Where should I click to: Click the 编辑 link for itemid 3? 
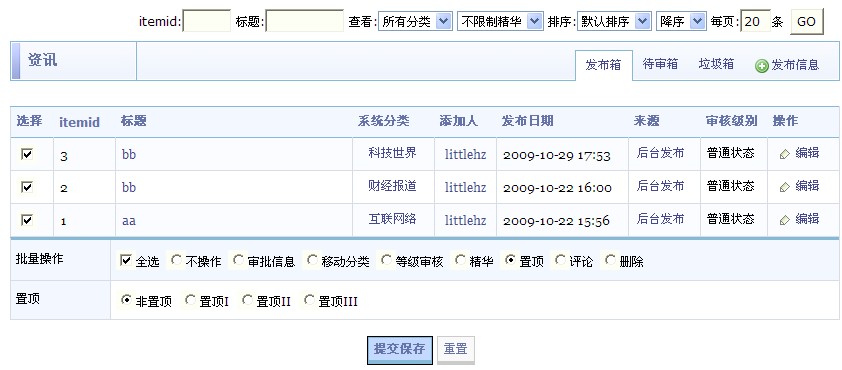coord(807,153)
